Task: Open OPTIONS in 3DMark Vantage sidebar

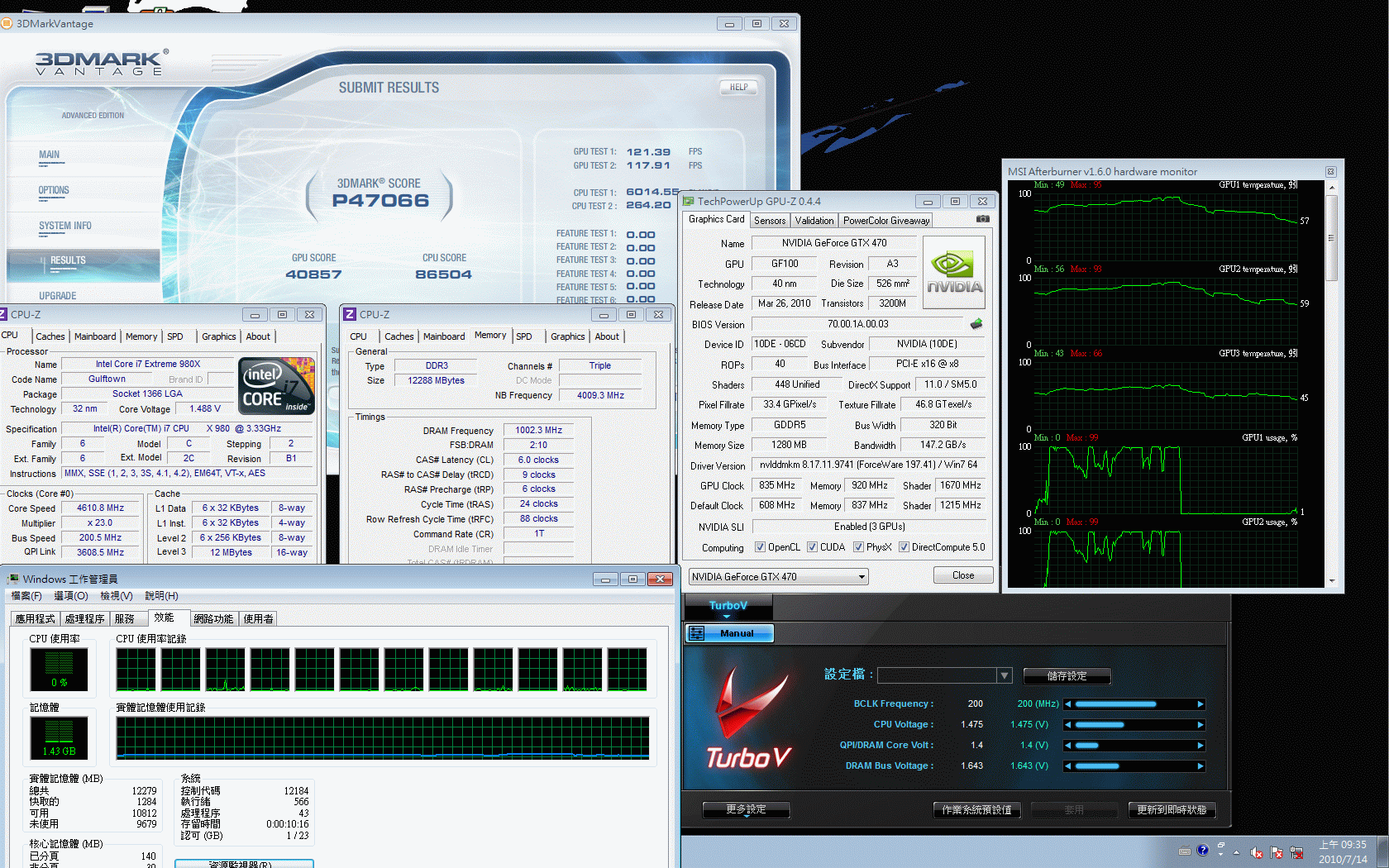Action: coord(54,191)
